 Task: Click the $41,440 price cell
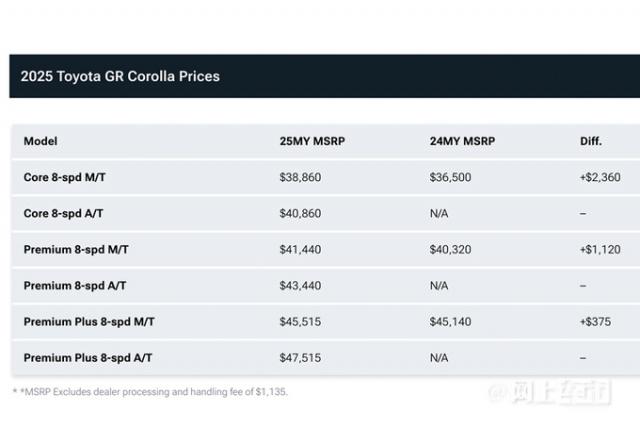(300, 249)
